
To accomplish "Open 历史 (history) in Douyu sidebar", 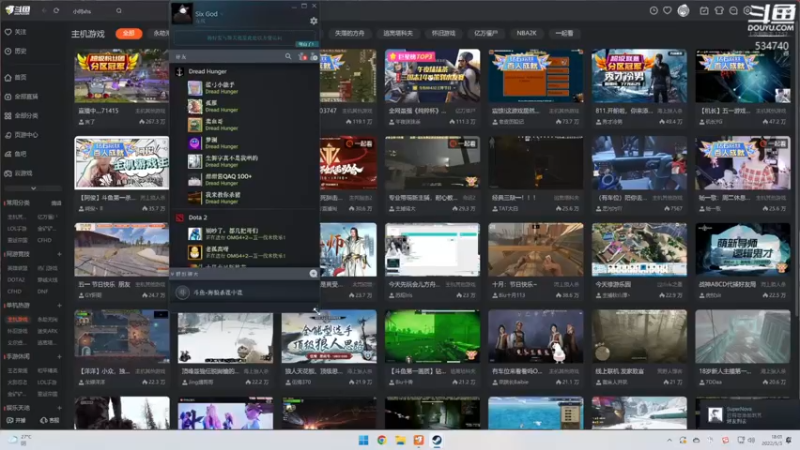I will pos(15,51).
